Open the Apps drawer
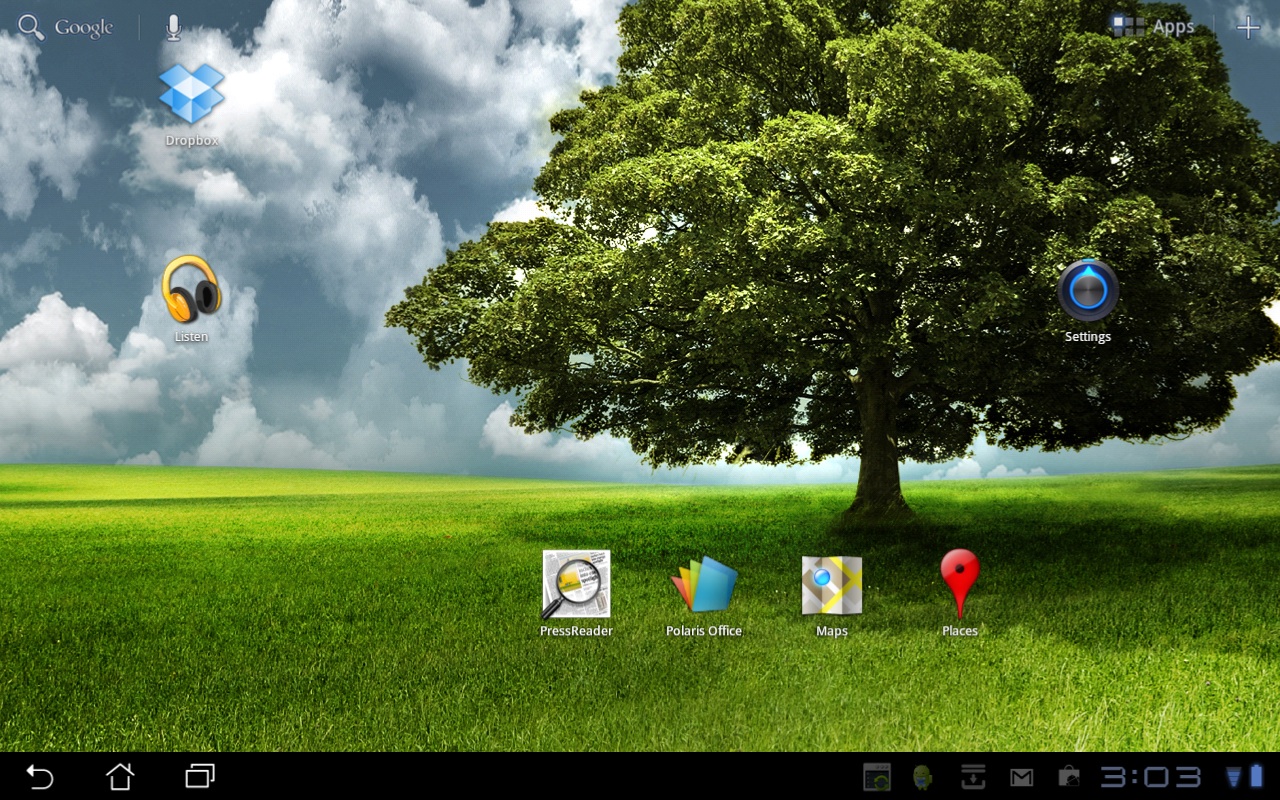The height and width of the screenshot is (800, 1280). [1154, 27]
